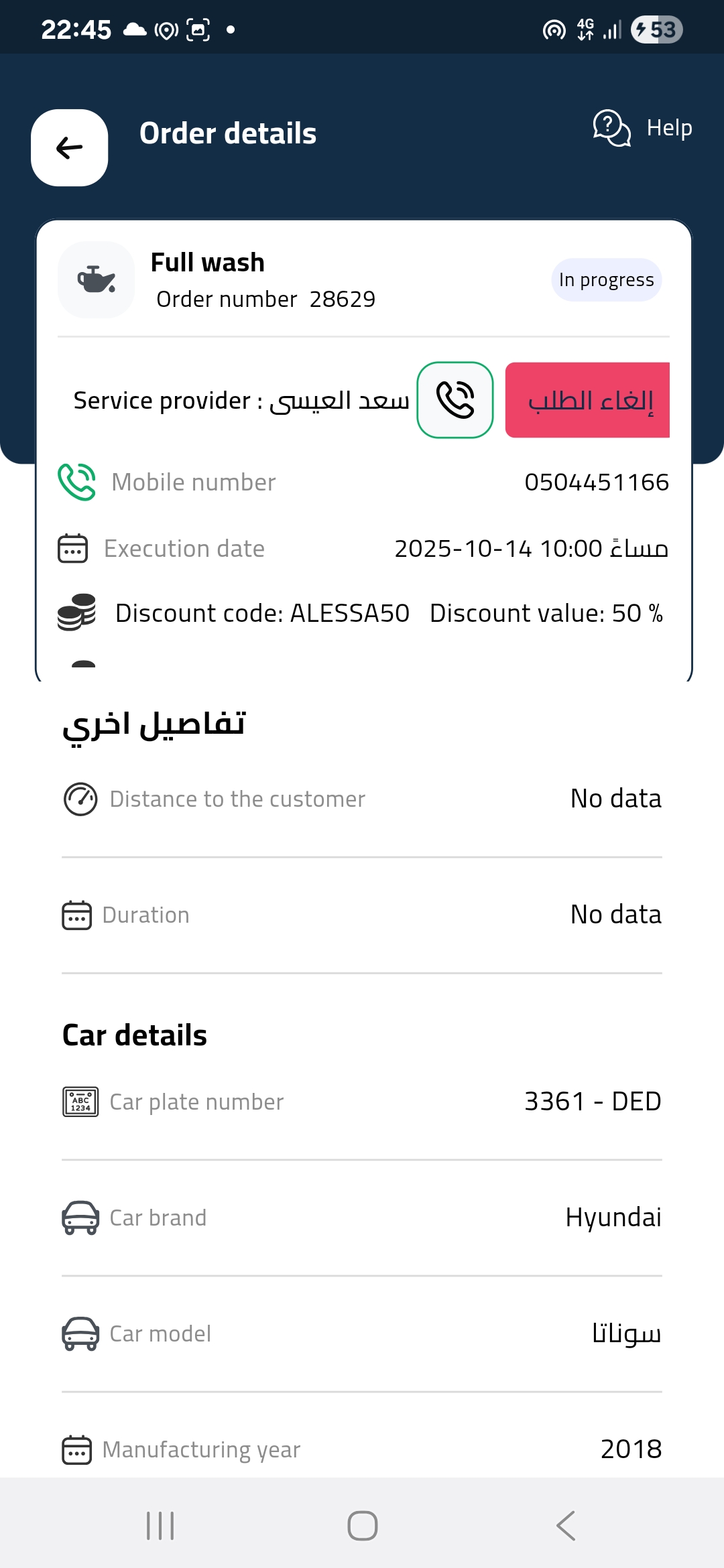Tap the discount coins icon

(x=76, y=612)
